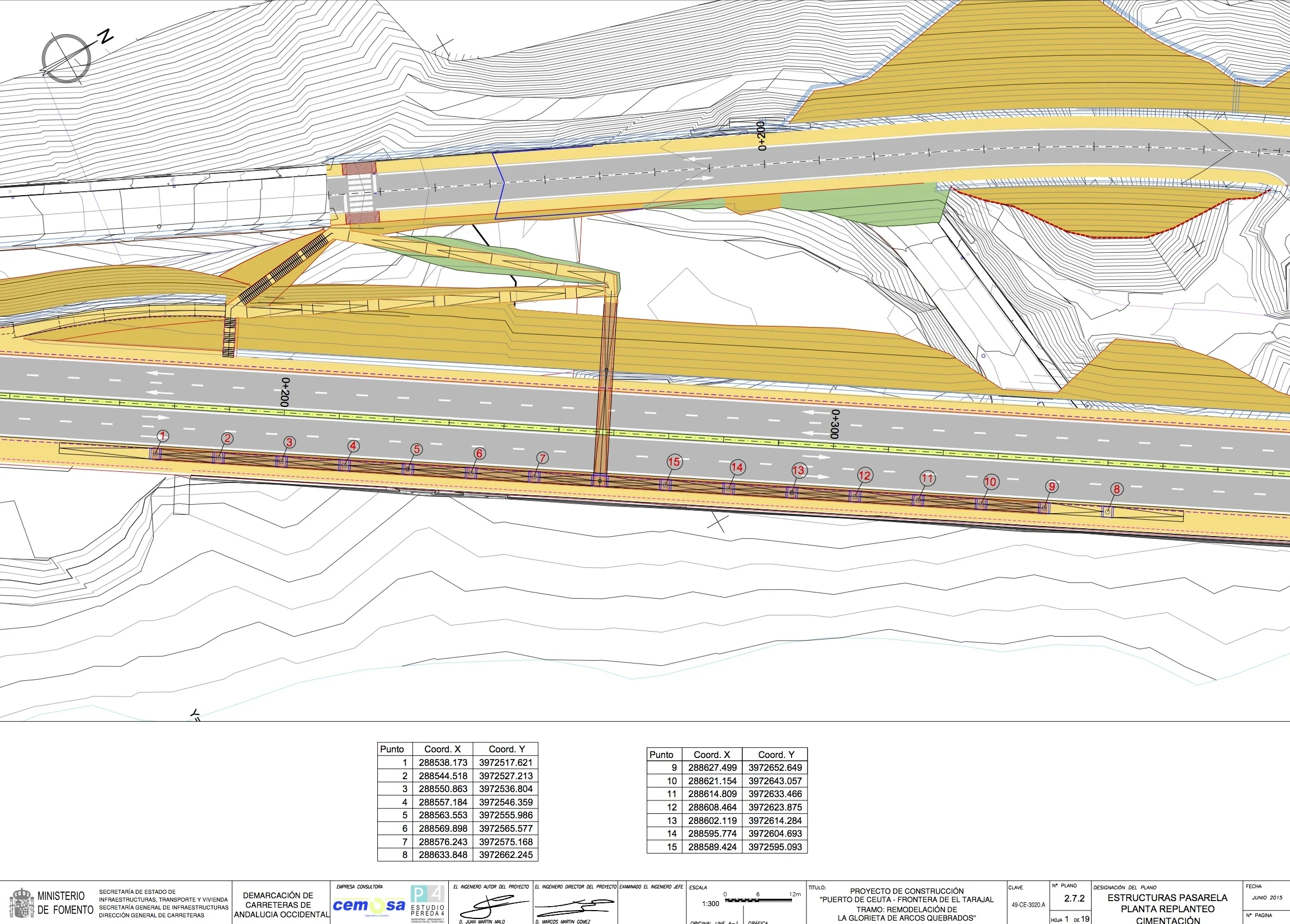
Task: Select circled point marker 10 on the plan
Action: pos(991,482)
